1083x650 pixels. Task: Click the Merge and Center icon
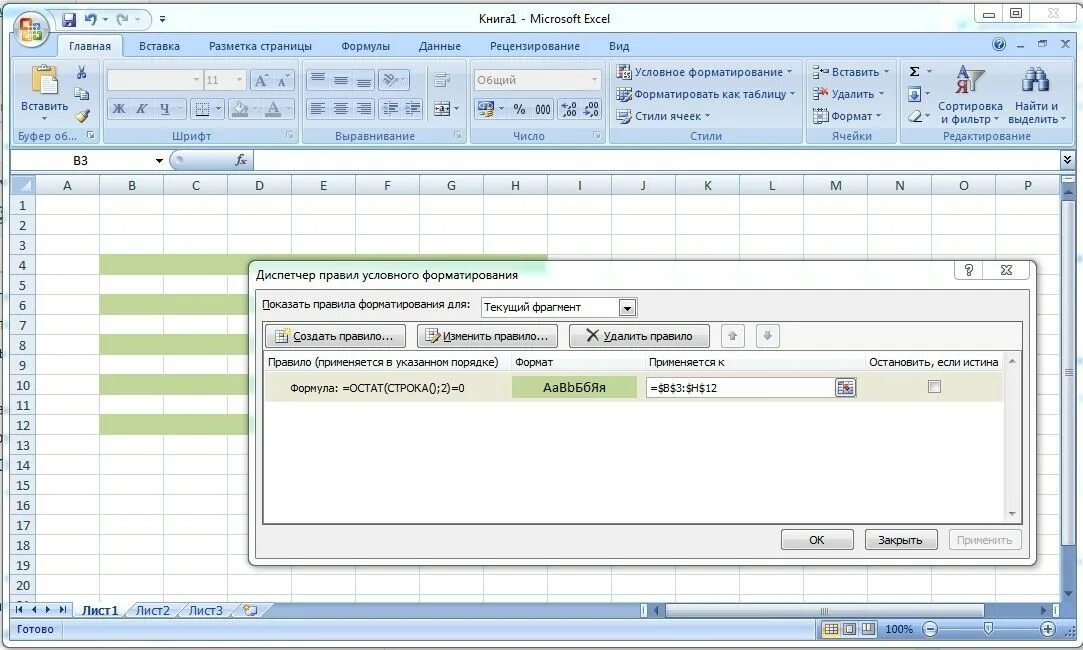pos(442,108)
